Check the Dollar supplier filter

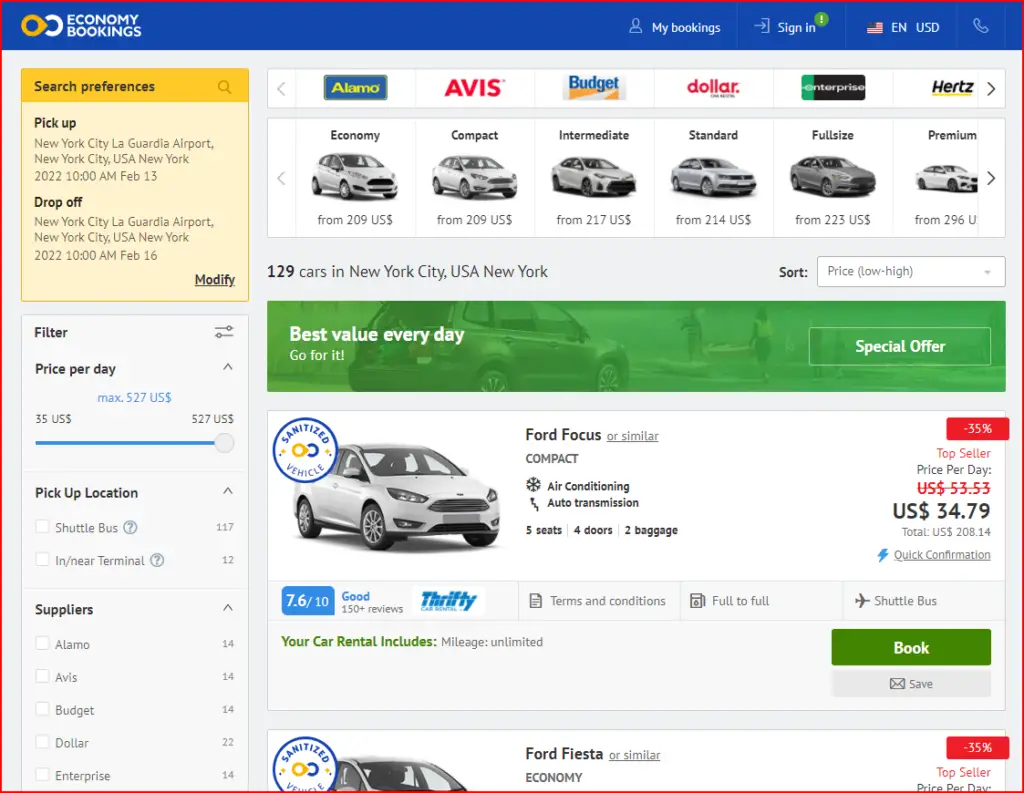tap(42, 742)
